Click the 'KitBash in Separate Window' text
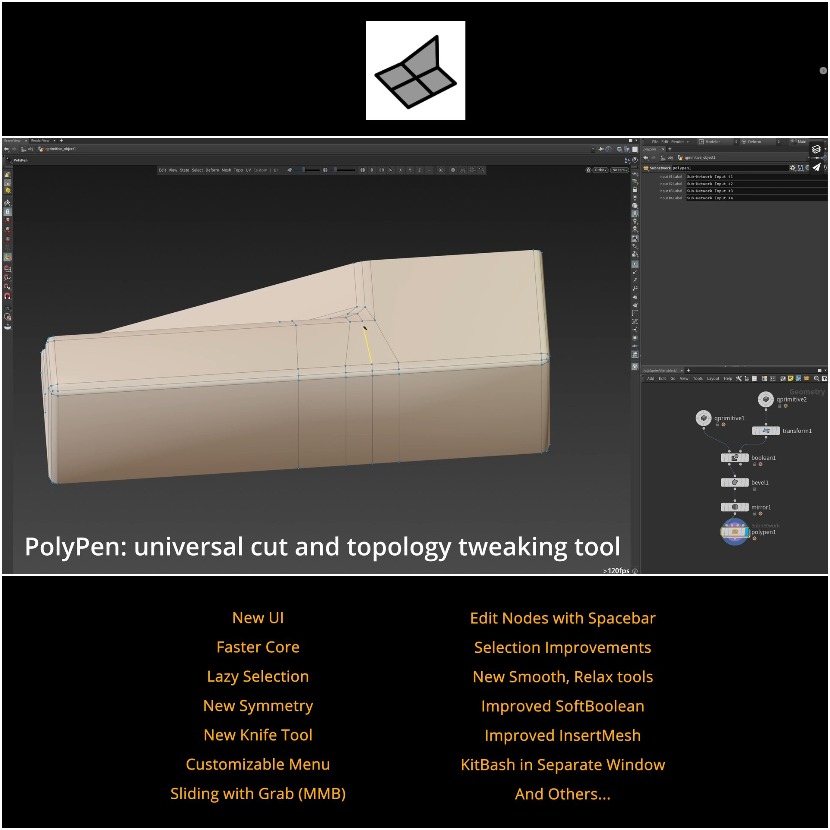 (x=563, y=764)
